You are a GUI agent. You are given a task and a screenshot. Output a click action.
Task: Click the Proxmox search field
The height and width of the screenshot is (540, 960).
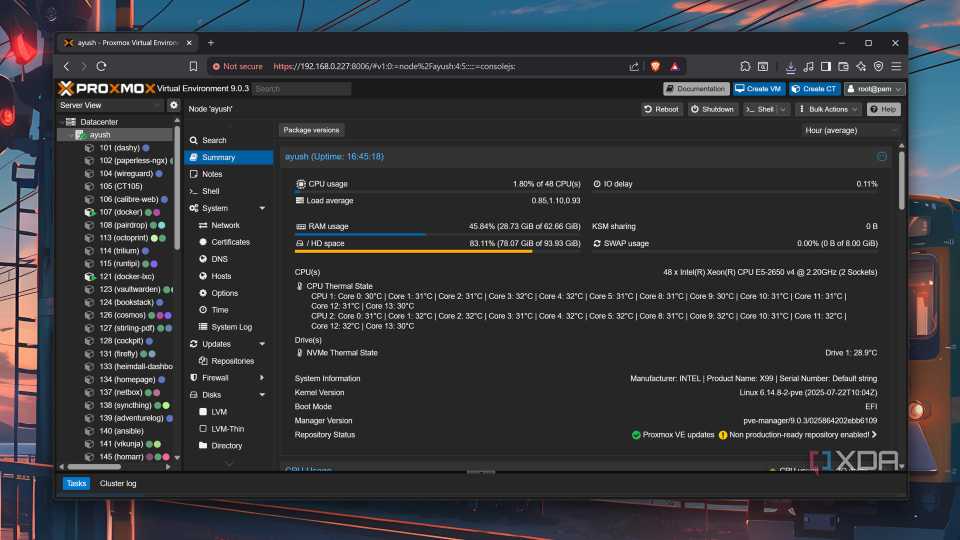point(301,89)
